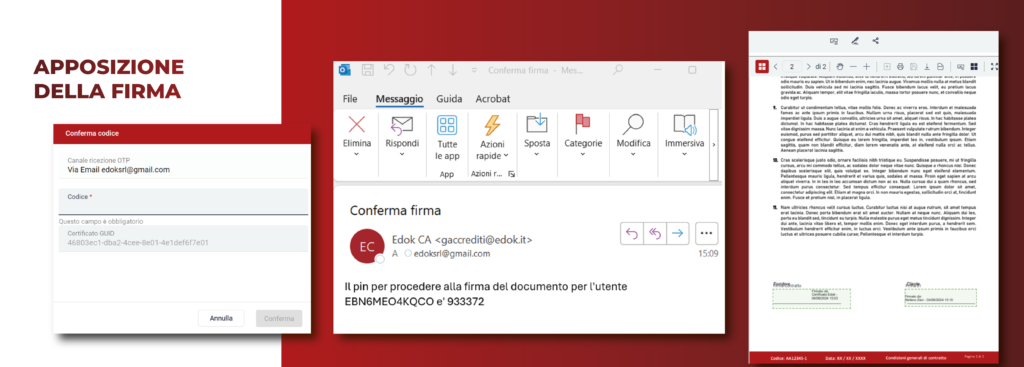Click the Annulla button

pos(221,318)
